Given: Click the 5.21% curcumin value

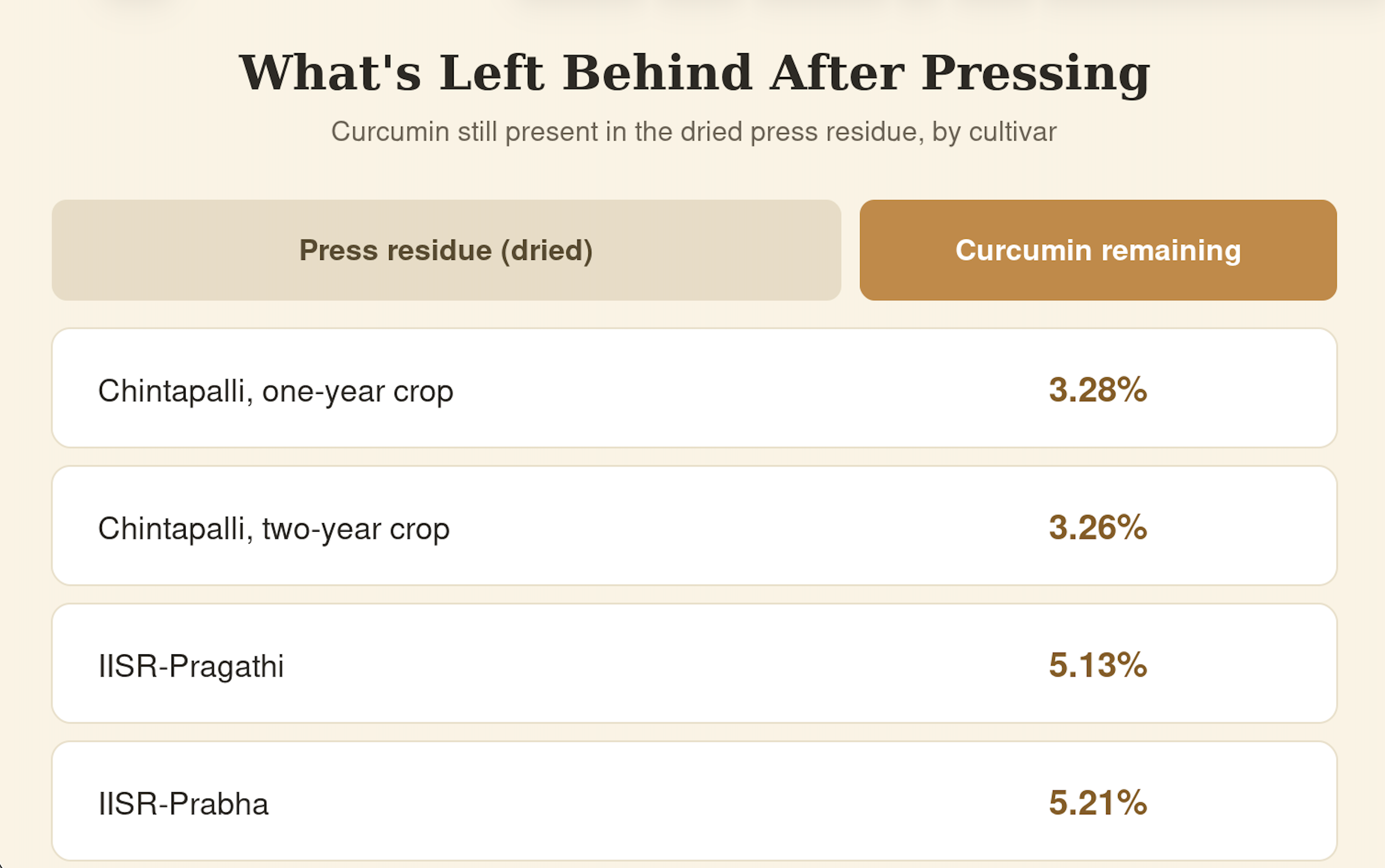Looking at the screenshot, I should pyautogui.click(x=1098, y=803).
